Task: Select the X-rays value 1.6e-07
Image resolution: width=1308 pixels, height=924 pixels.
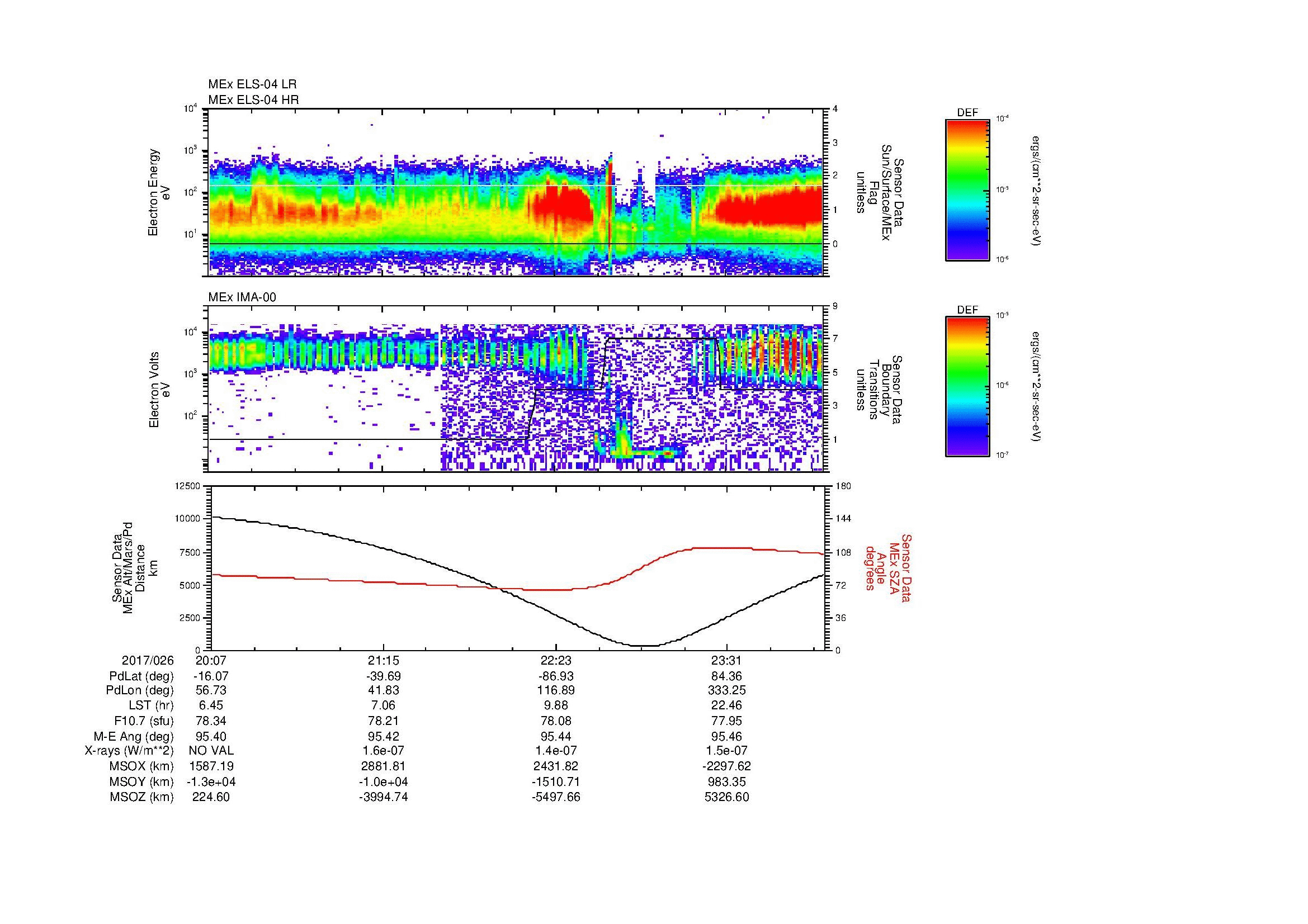Action: 384,751
